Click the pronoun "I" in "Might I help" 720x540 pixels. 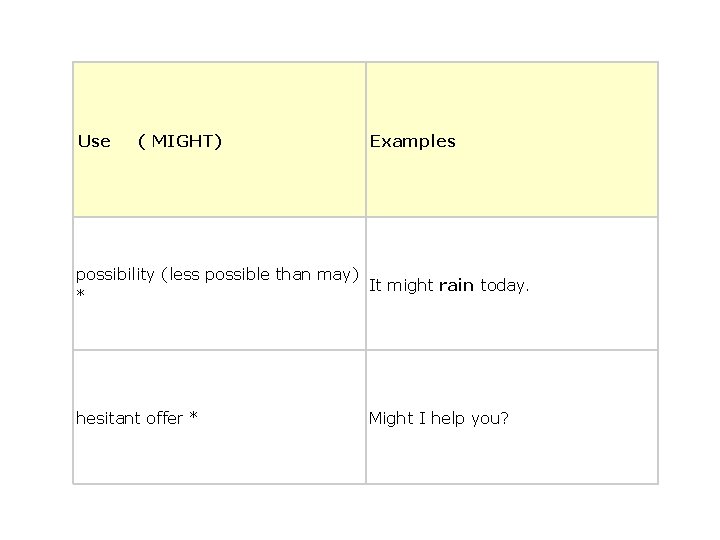[422, 418]
